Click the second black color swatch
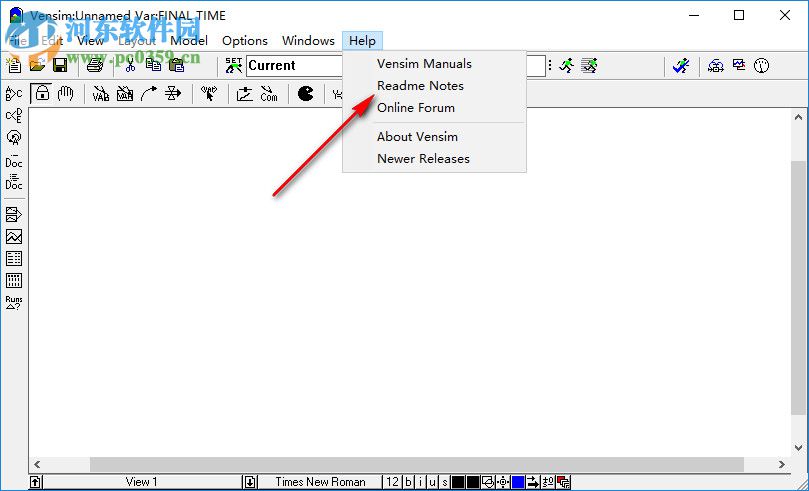The image size is (809, 491). click(473, 482)
